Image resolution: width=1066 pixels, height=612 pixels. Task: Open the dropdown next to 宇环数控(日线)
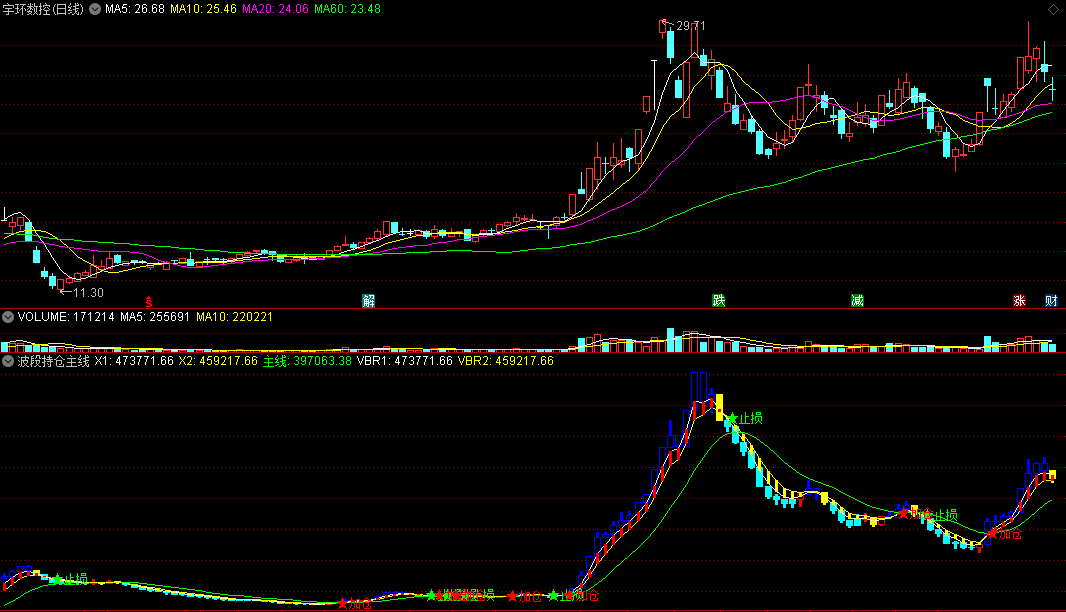(x=95, y=9)
